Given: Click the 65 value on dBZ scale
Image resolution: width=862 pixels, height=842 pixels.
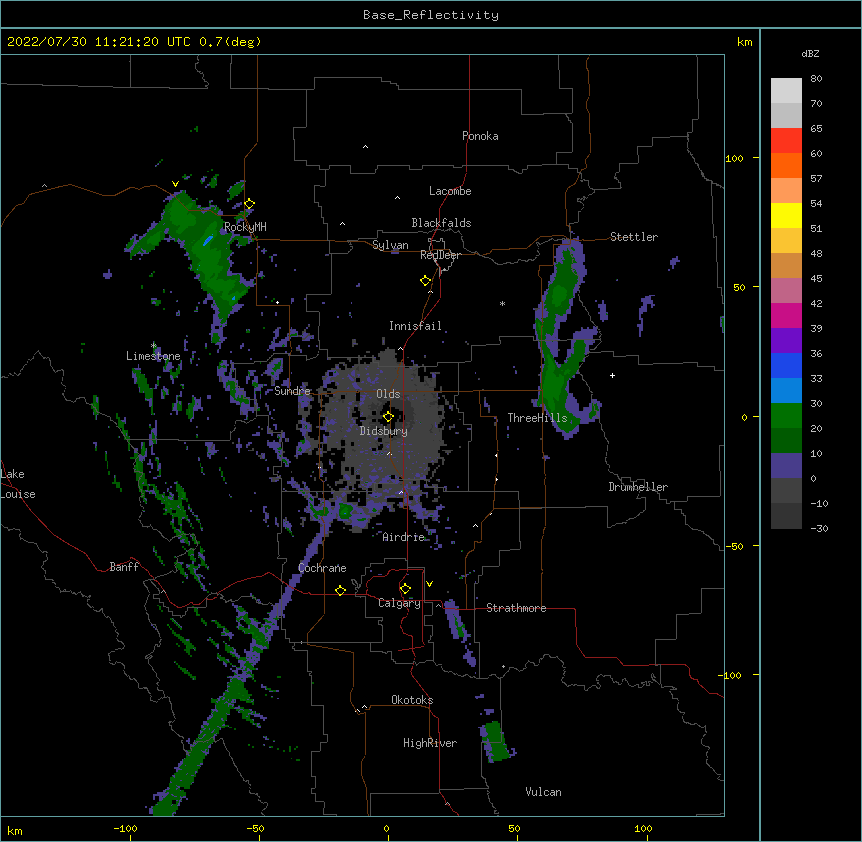Looking at the screenshot, I should pos(816,129).
